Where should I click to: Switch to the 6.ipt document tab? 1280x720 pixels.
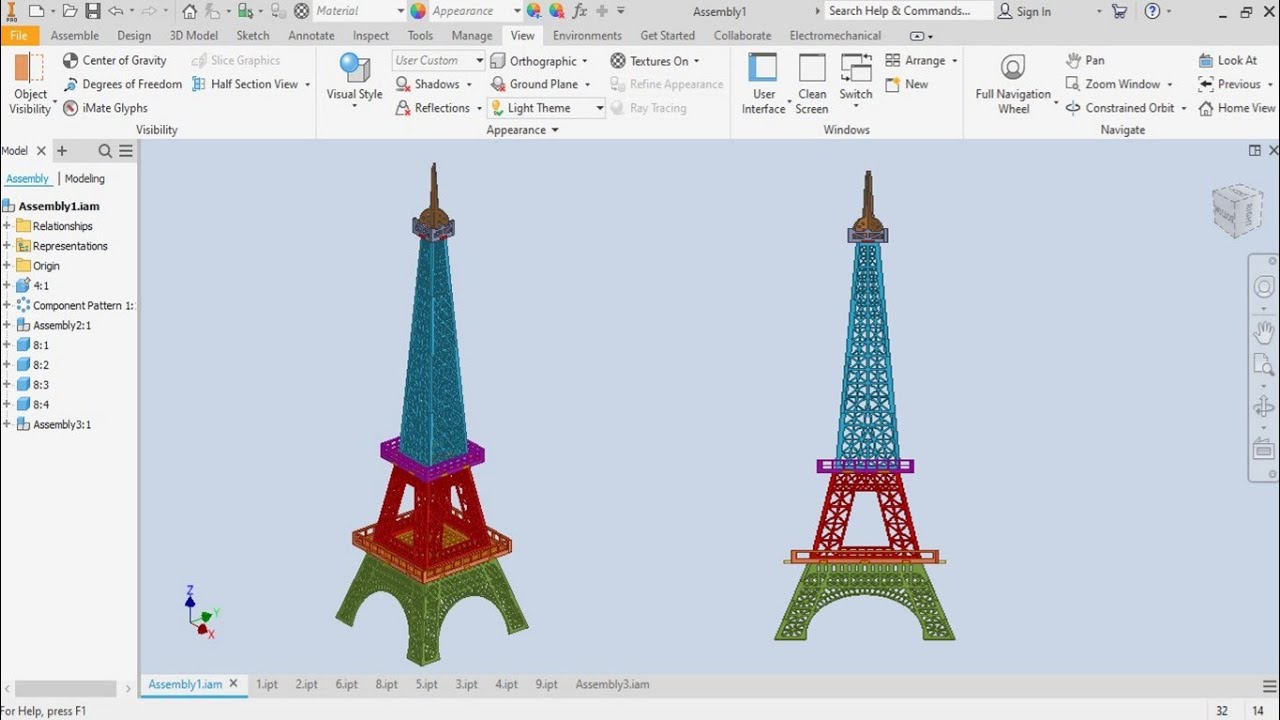coord(346,684)
